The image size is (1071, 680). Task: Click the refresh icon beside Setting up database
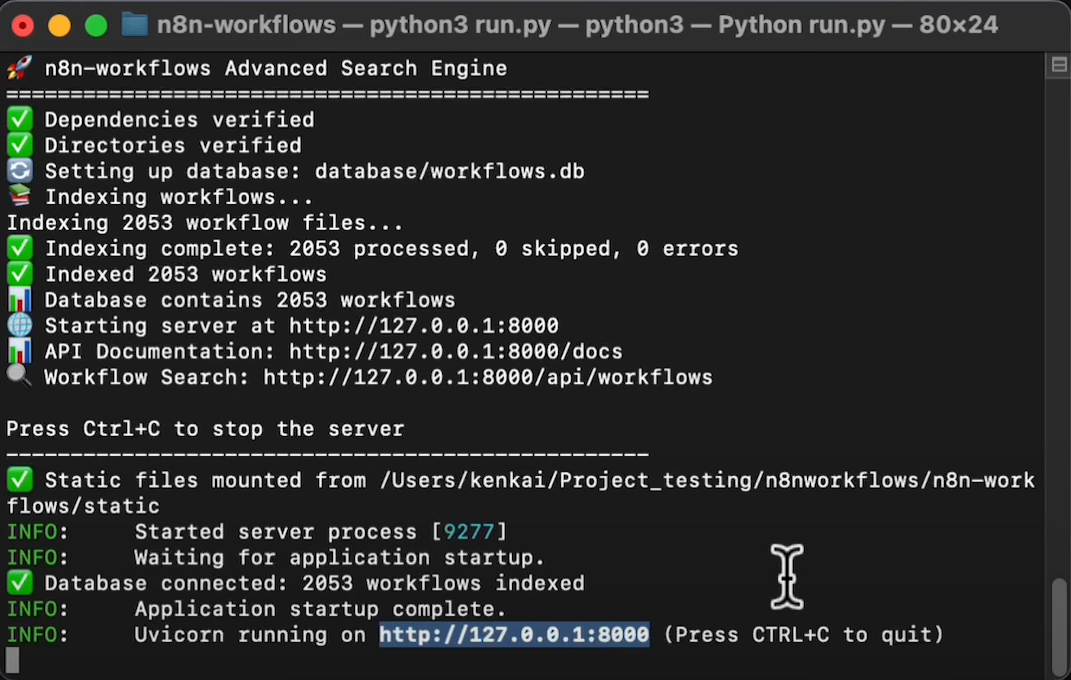pyautogui.click(x=20, y=171)
